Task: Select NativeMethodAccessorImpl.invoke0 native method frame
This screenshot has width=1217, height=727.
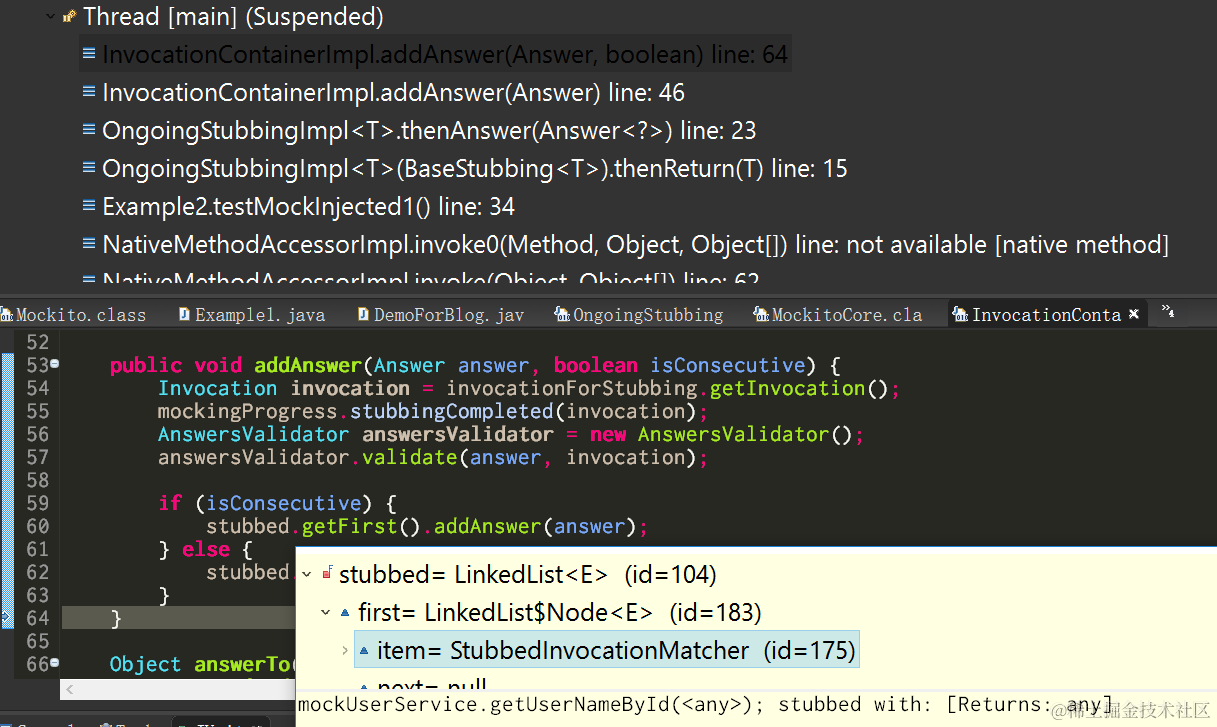Action: coord(635,245)
